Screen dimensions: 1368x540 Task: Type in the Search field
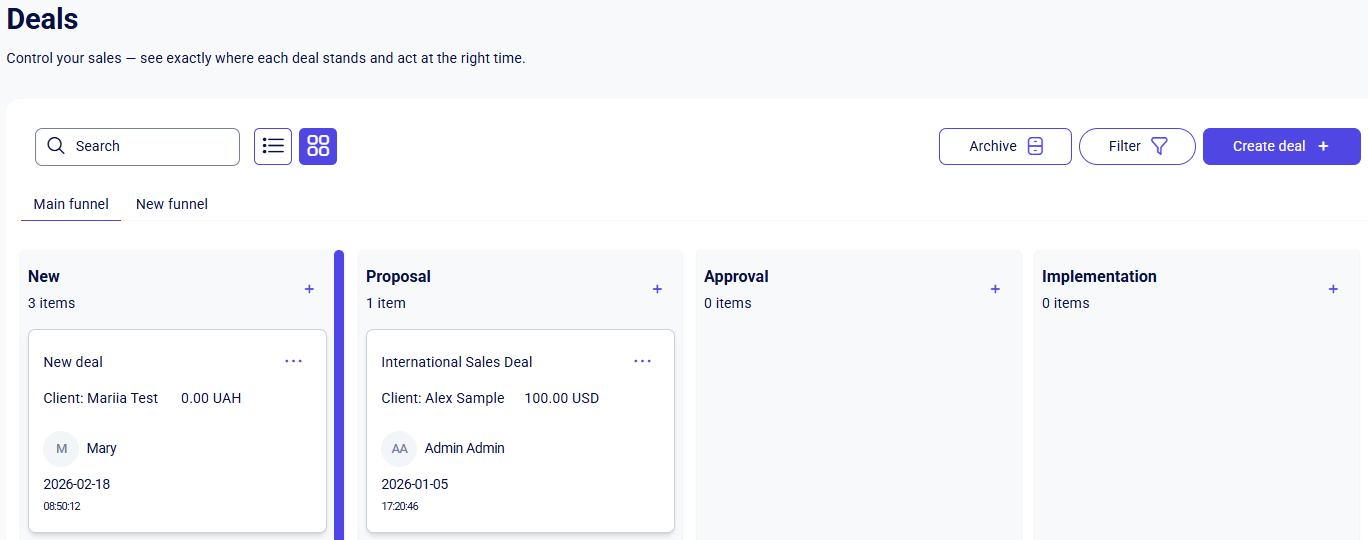(150, 146)
